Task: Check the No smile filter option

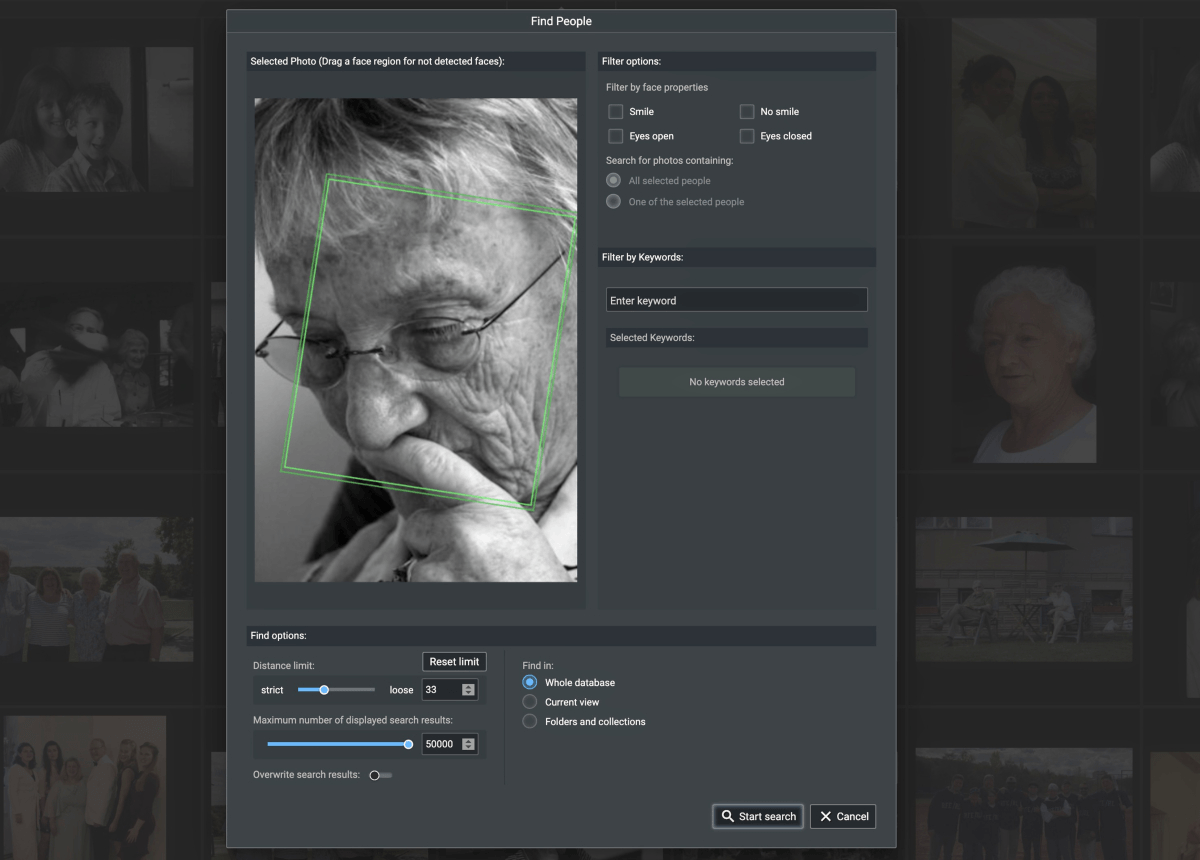Action: click(x=746, y=111)
